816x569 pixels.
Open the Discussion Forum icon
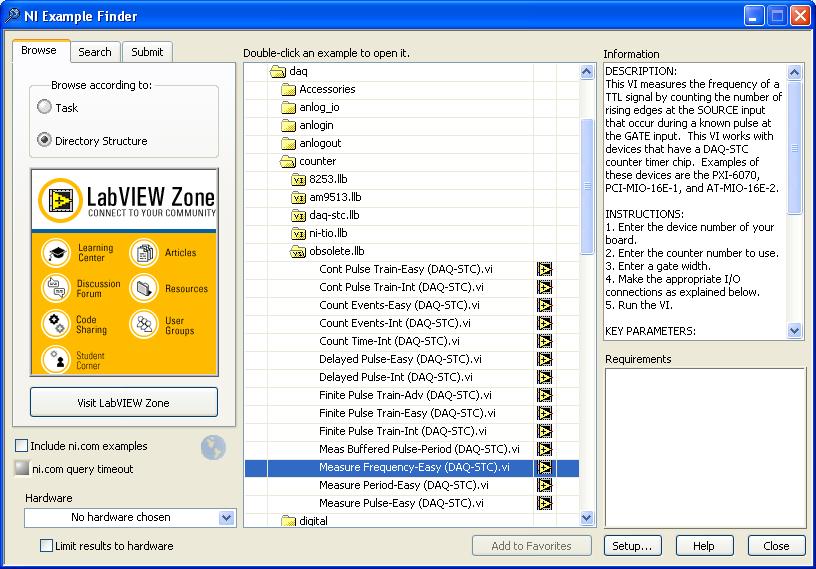[x=56, y=288]
